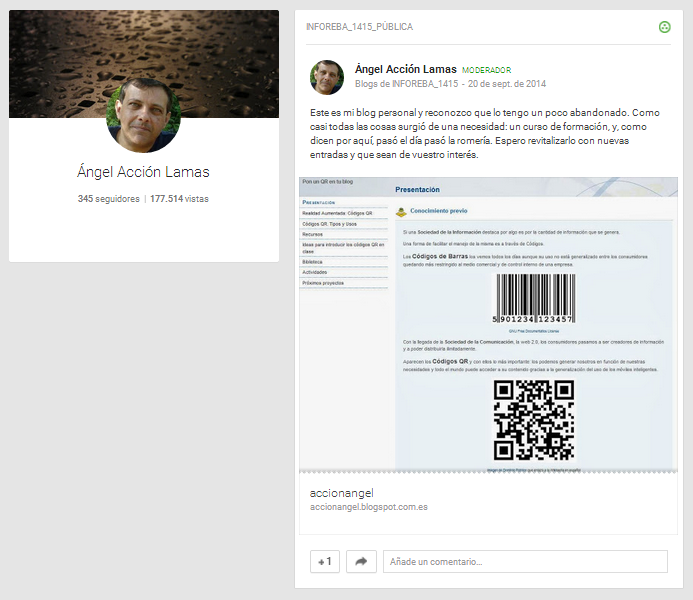Click the post date 20 de sept. de 2014

click(x=508, y=84)
